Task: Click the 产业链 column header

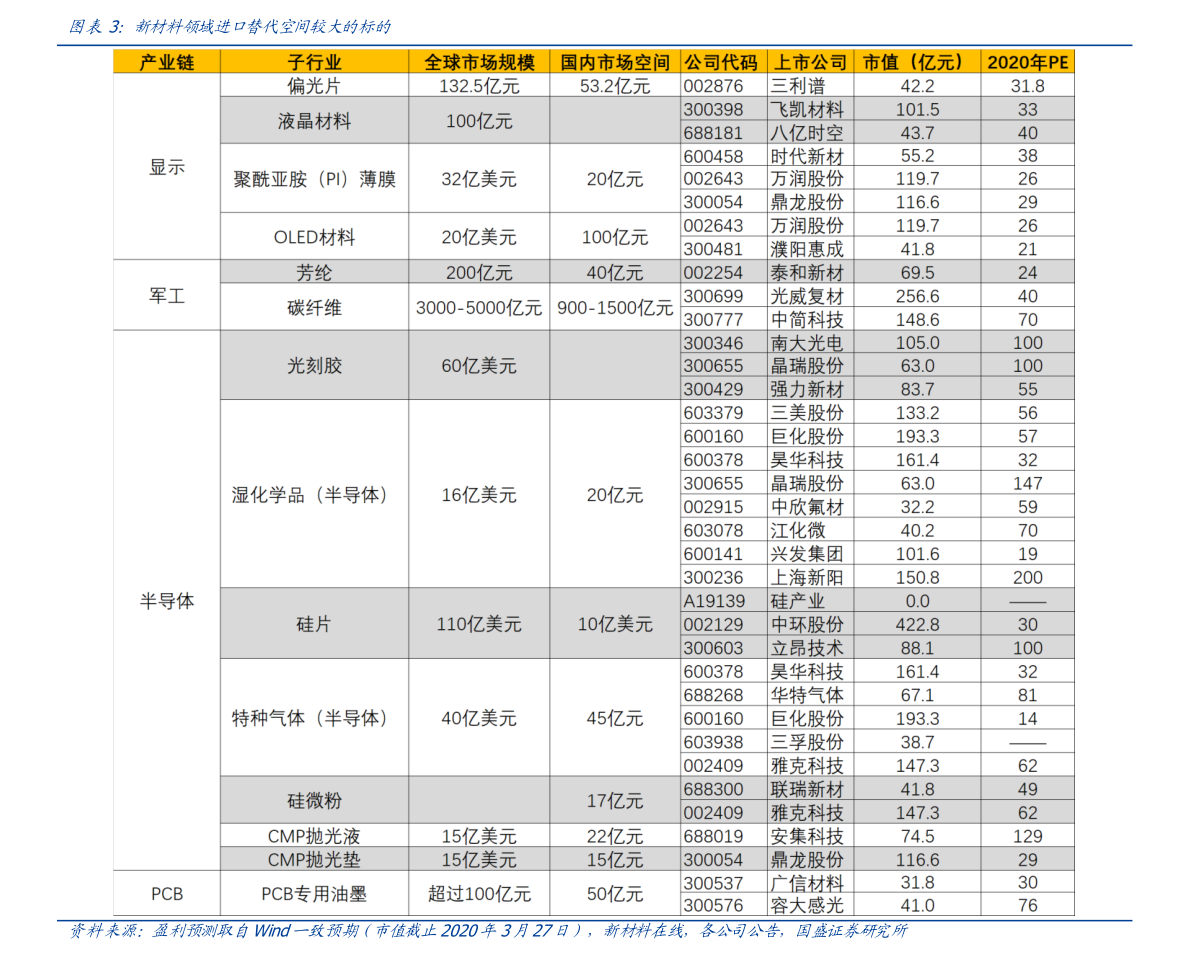Action: 166,62
